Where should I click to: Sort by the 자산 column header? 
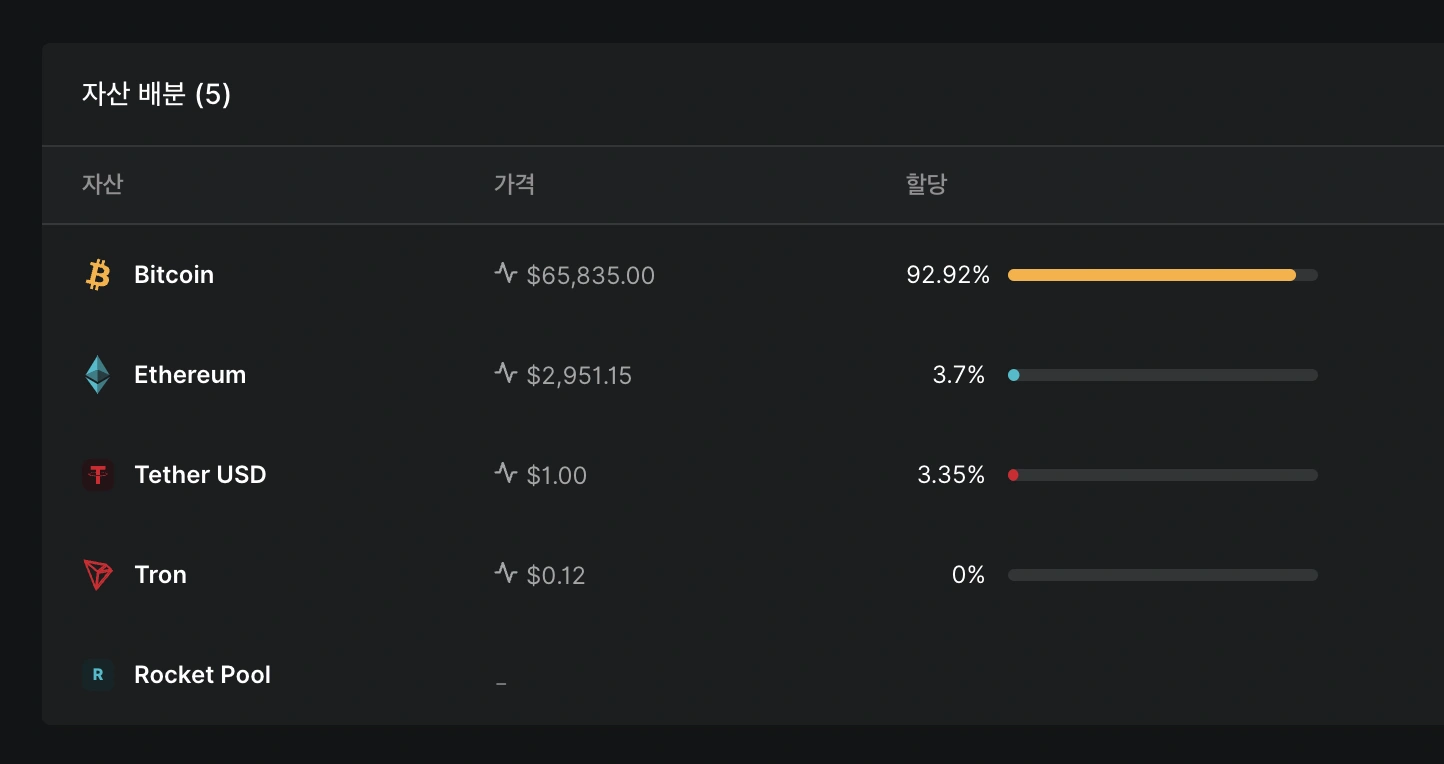tap(102, 184)
